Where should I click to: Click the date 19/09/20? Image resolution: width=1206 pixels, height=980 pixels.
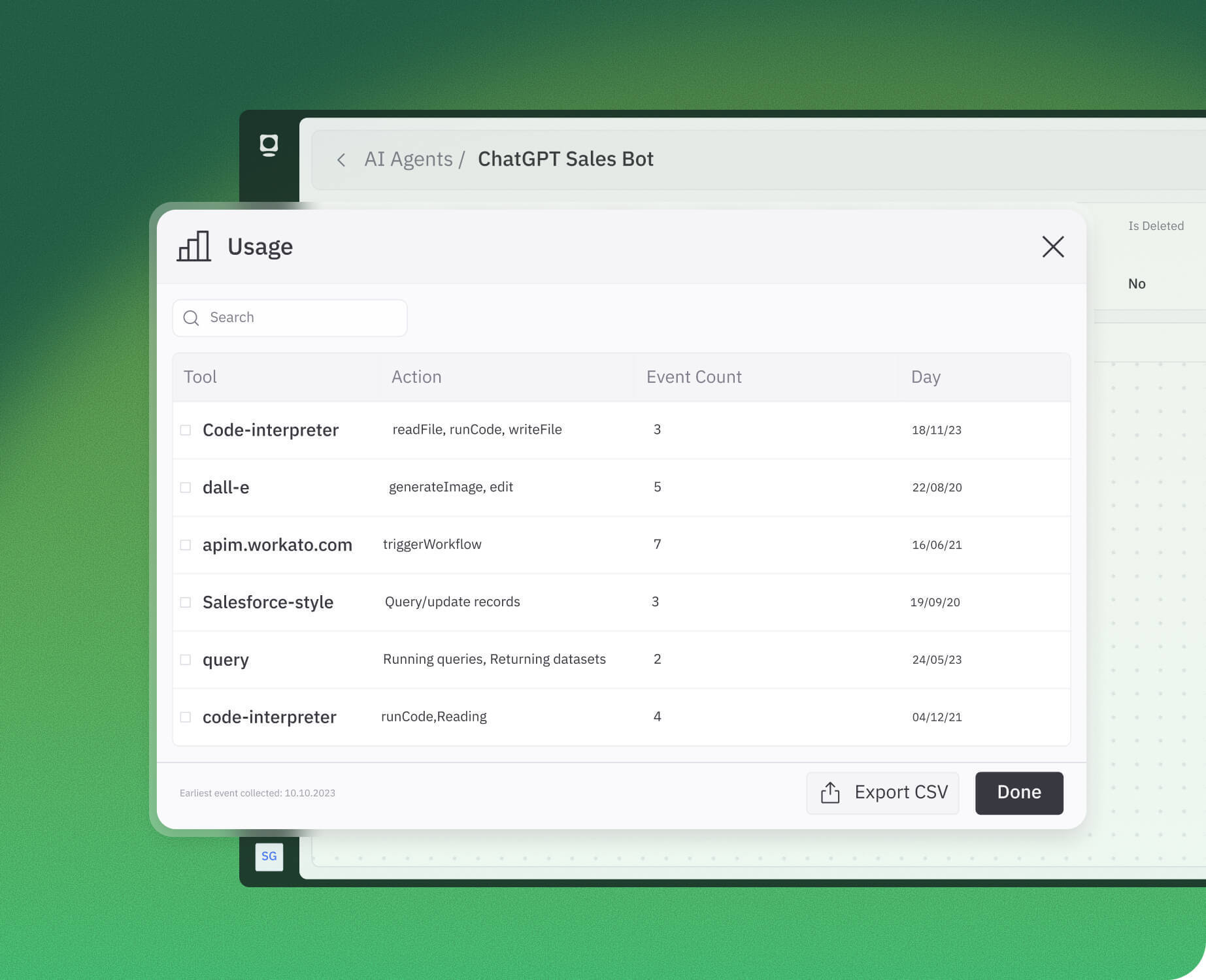coord(935,602)
